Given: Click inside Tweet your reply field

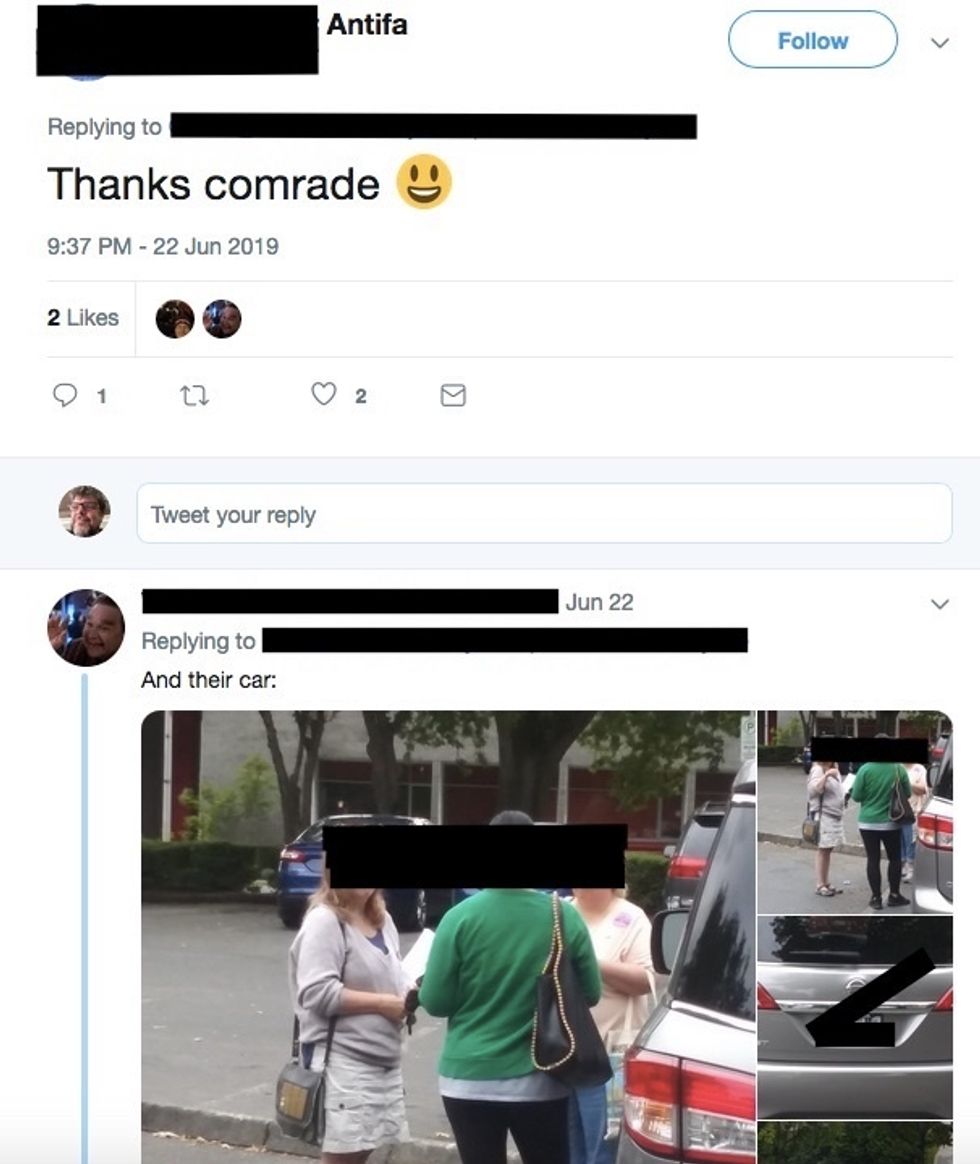Looking at the screenshot, I should tap(544, 513).
